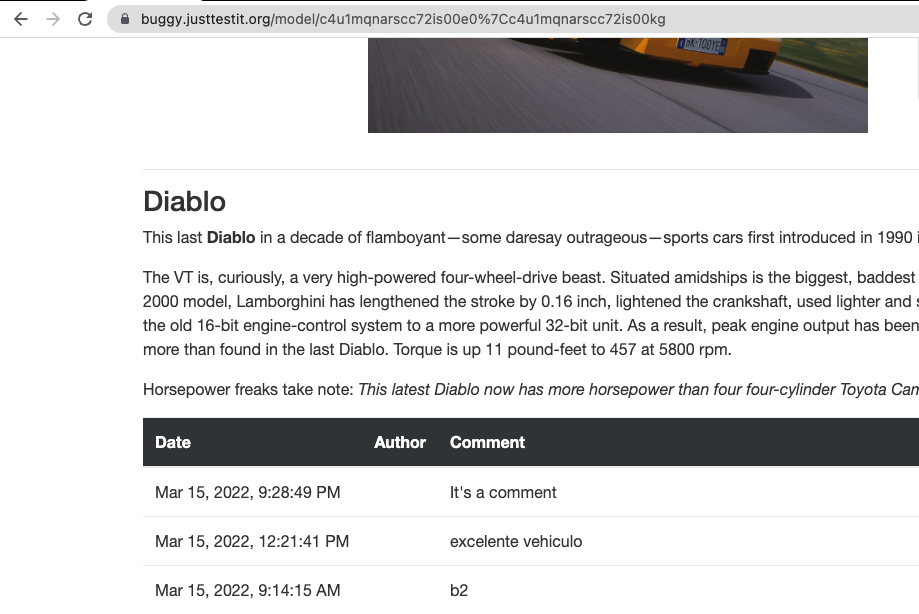Click the italic "This latest Diablo now has" sentence
Image resolution: width=919 pixels, height=614 pixels.
point(638,390)
